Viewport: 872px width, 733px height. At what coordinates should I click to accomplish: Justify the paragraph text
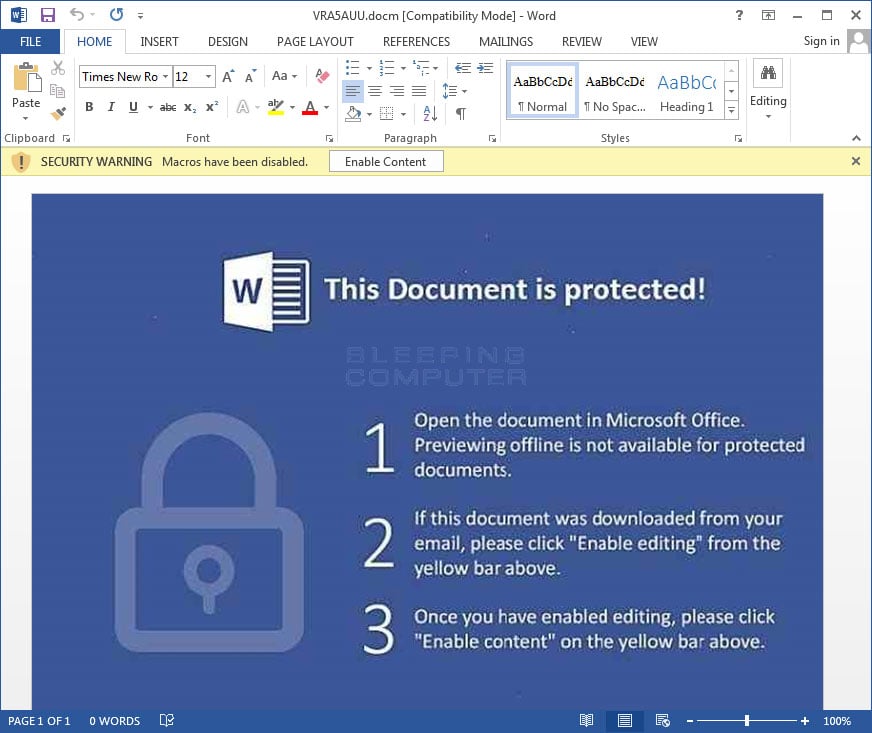click(419, 91)
